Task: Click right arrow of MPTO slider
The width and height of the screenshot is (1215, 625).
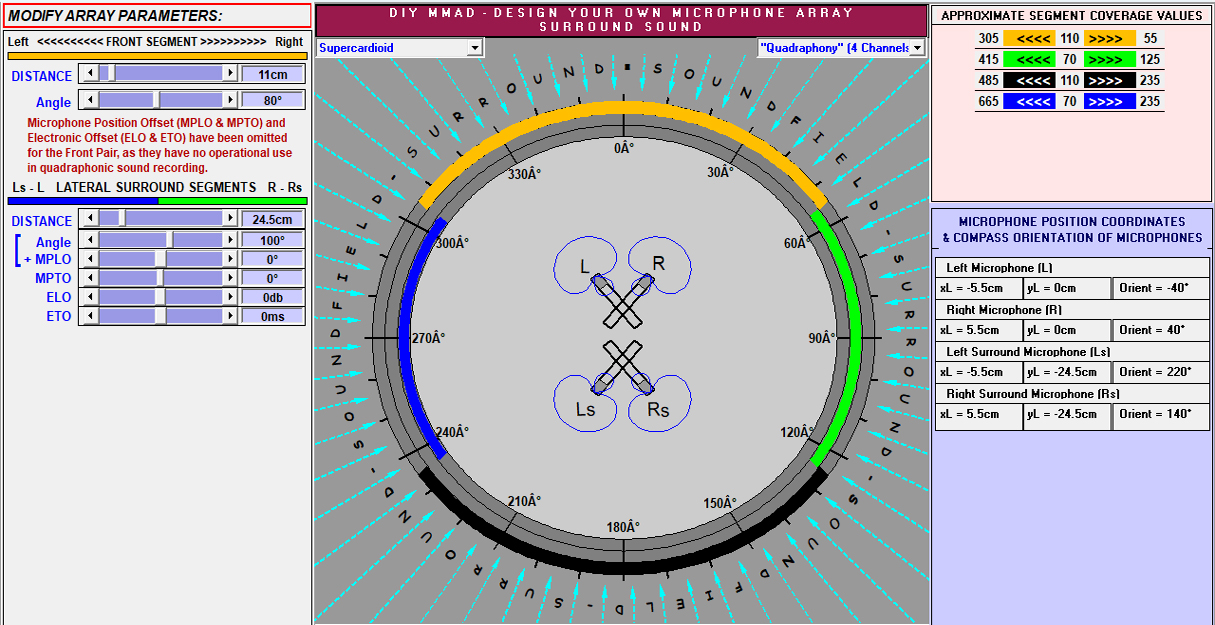Action: tap(231, 278)
